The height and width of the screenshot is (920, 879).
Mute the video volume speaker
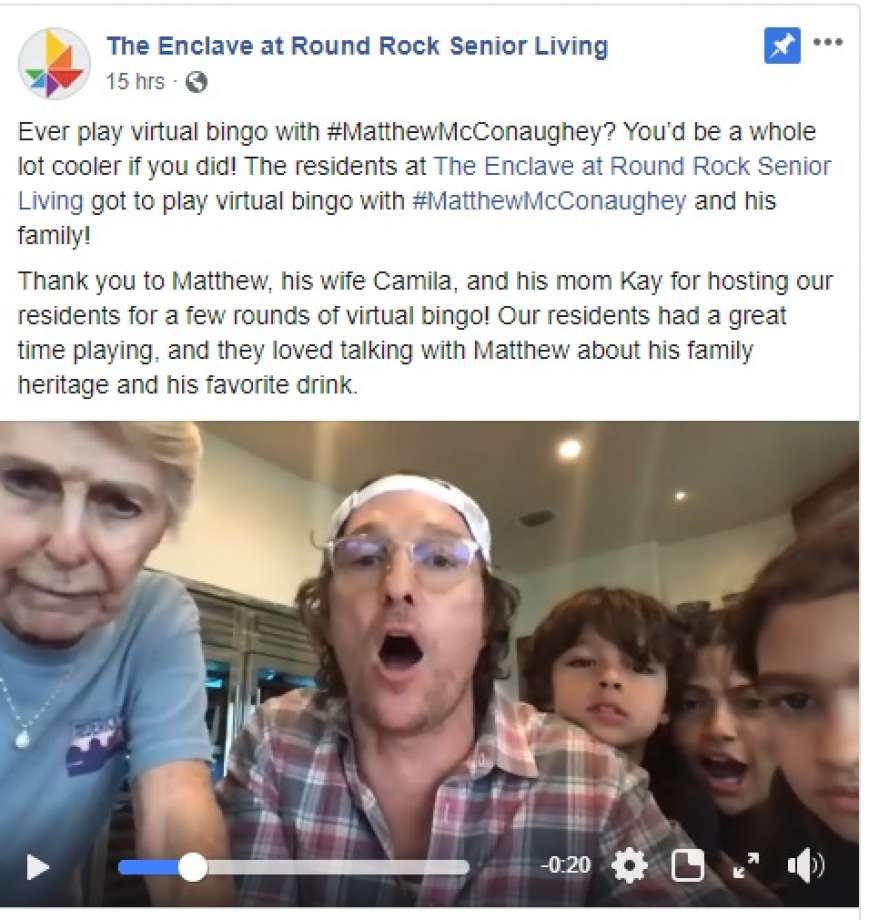click(x=805, y=865)
